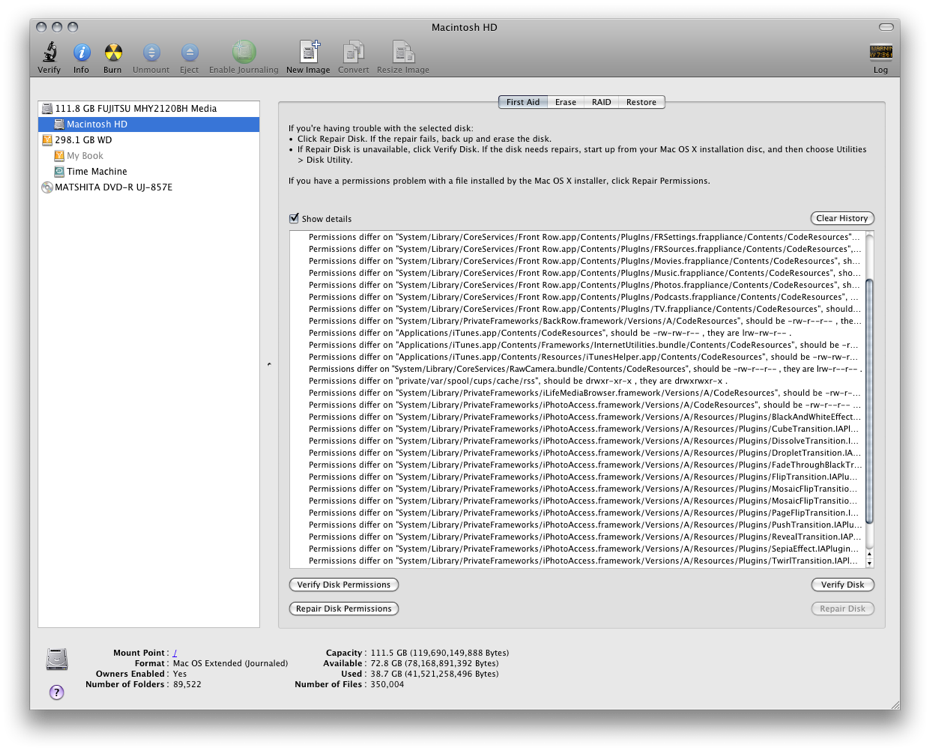Click Verify Disk Permissions button
The height and width of the screenshot is (751, 930).
[x=344, y=585]
